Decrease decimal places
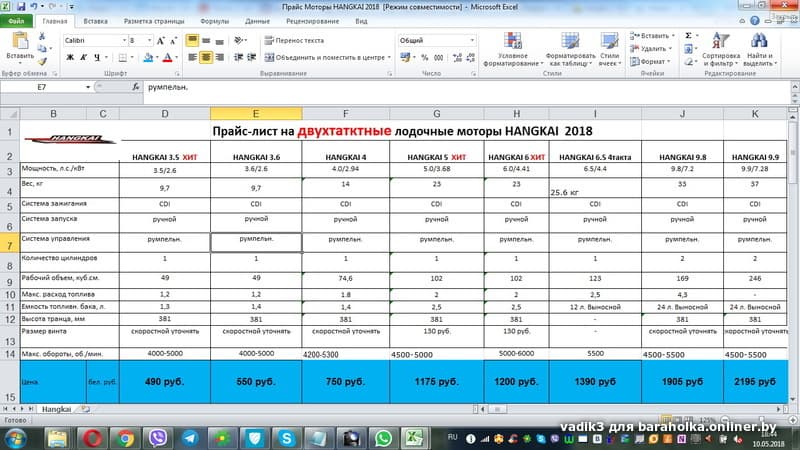 pos(470,58)
